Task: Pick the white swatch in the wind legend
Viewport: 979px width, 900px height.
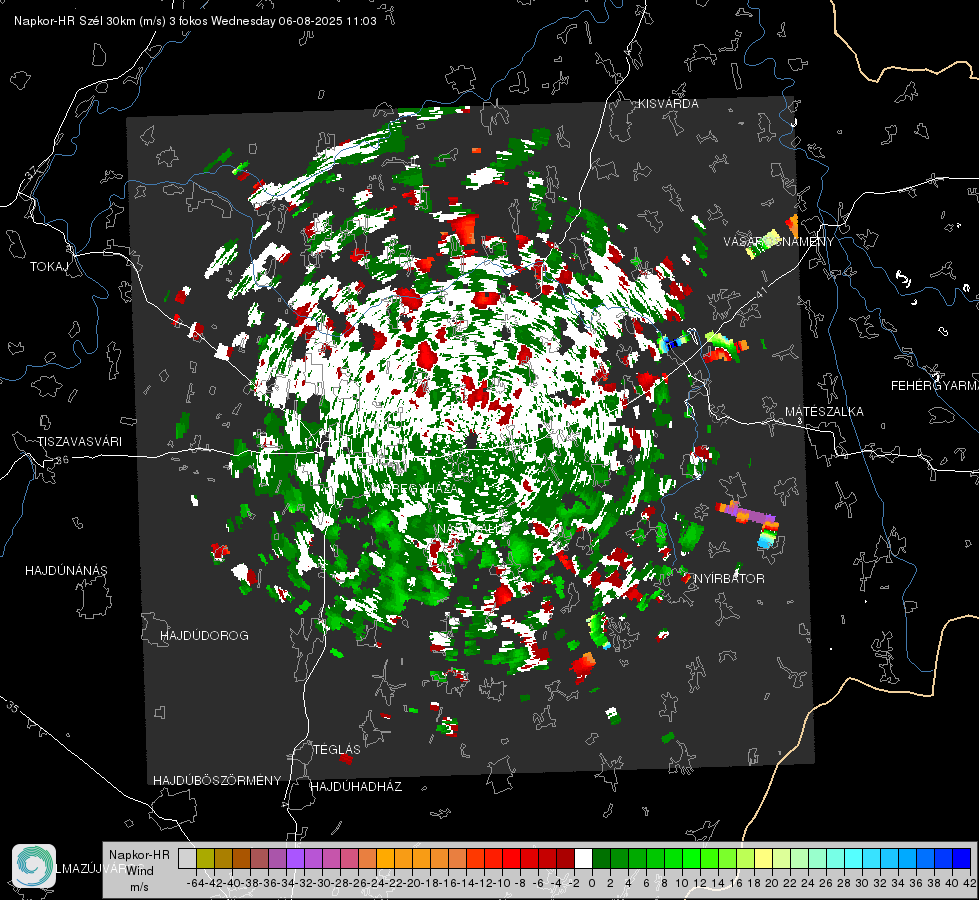Action: tap(583, 859)
